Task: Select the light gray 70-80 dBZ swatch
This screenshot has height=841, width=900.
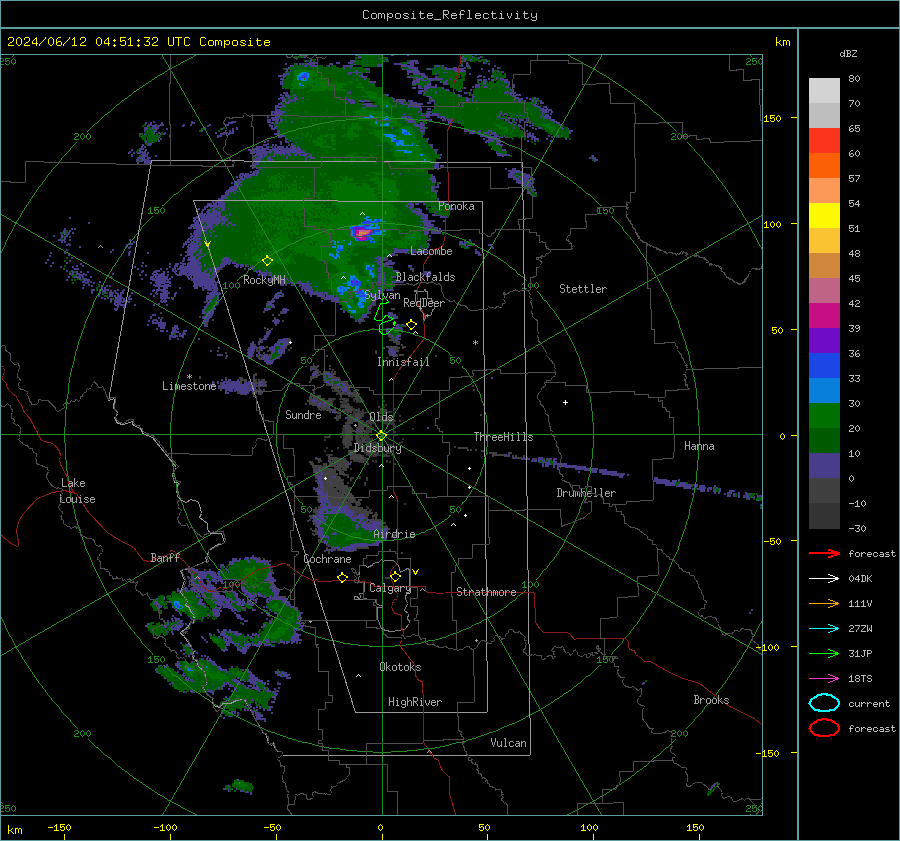Action: pos(824,91)
